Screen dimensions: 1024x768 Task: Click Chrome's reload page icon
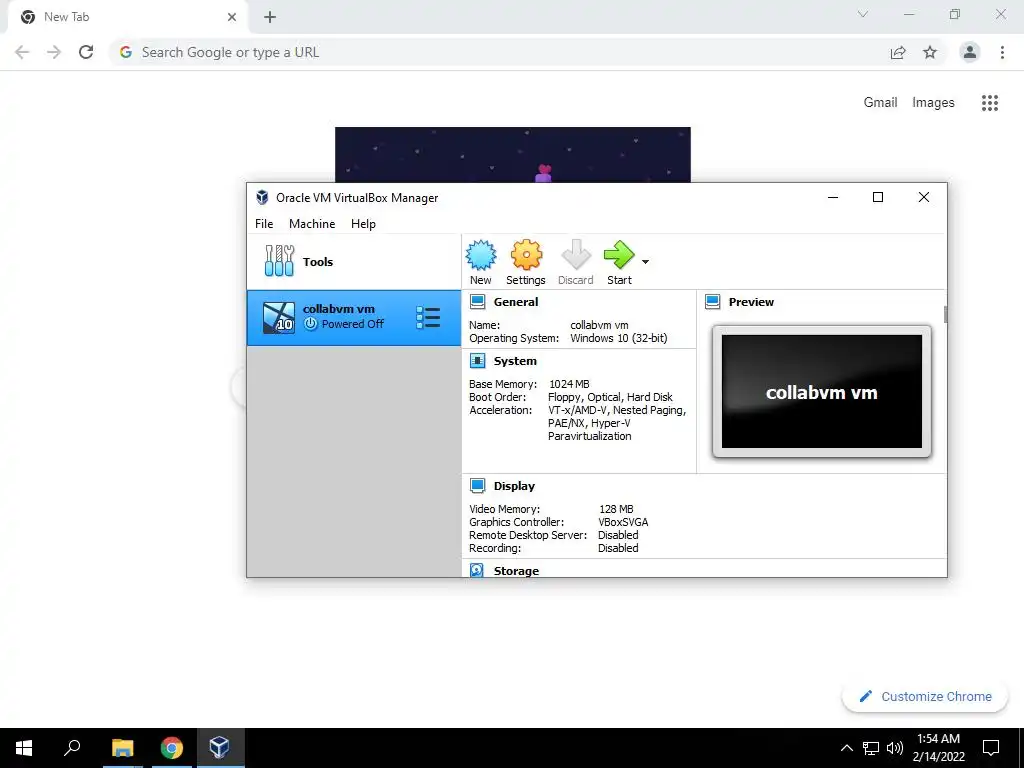pos(86,52)
